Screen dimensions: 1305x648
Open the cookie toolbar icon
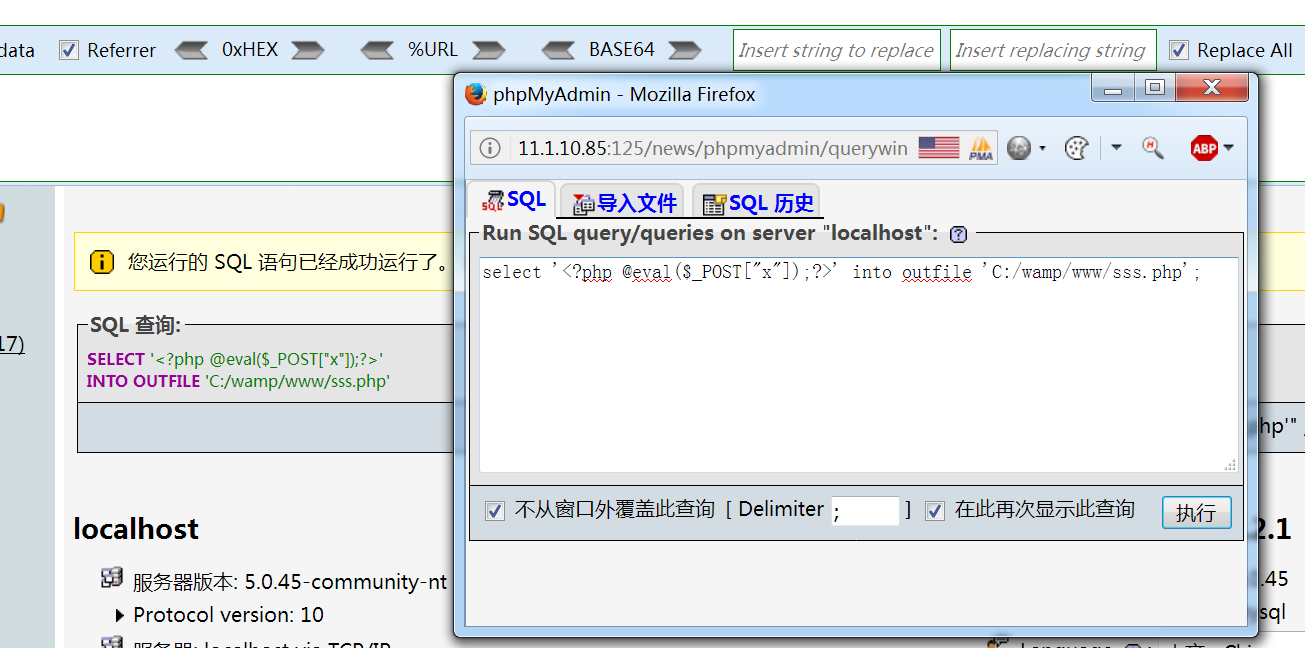(1076, 148)
